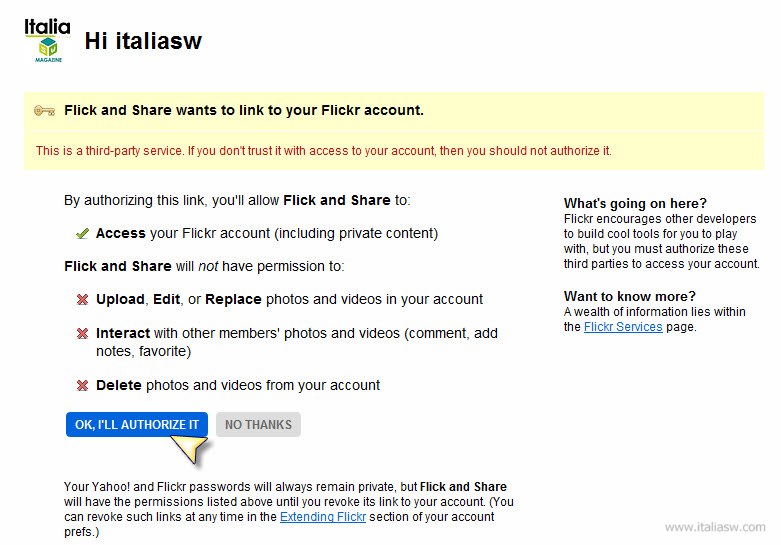Open the Flickr Services link
The image size is (781, 545).
(623, 327)
